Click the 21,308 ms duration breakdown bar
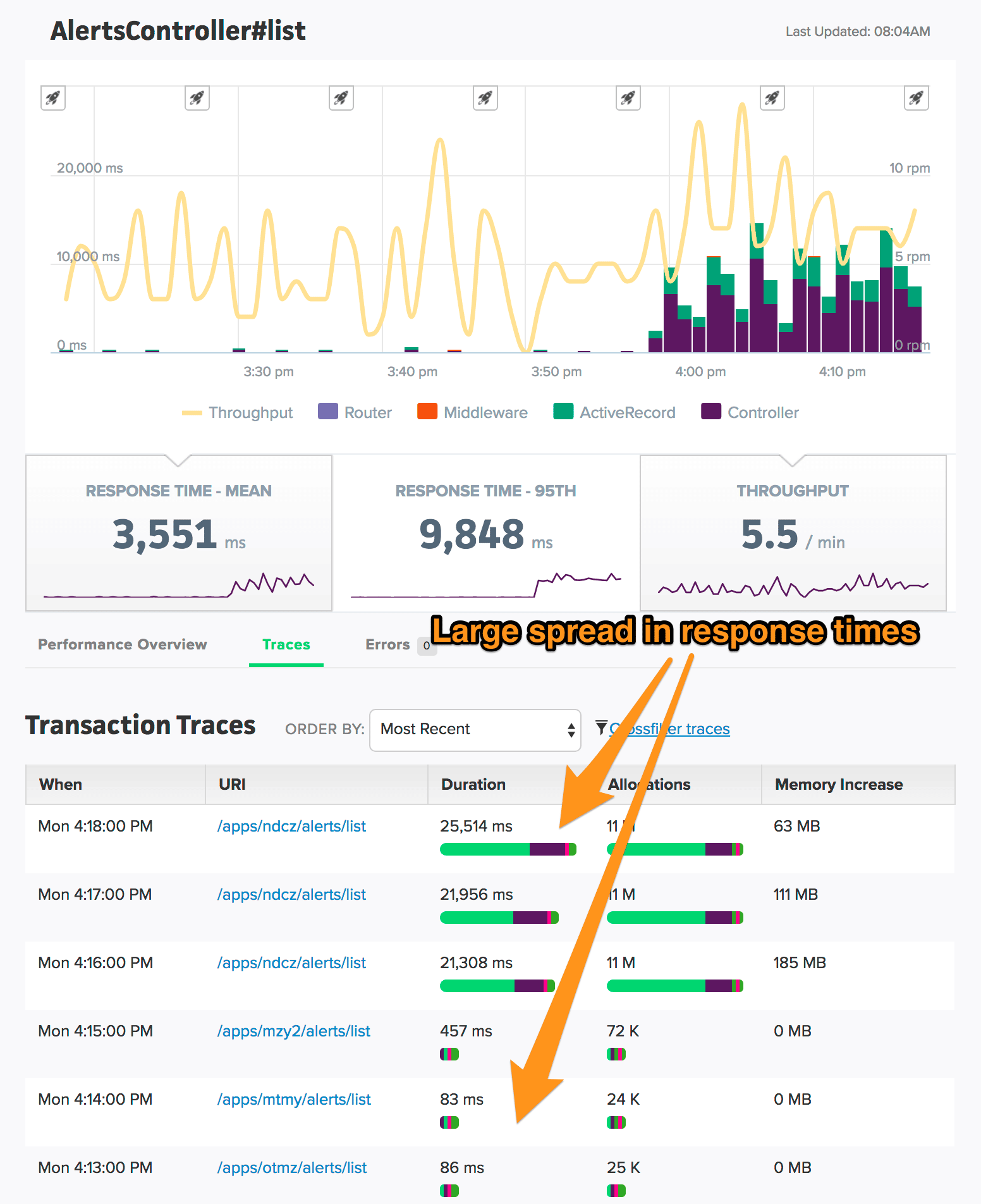Viewport: 981px width, 1204px height. [x=497, y=986]
